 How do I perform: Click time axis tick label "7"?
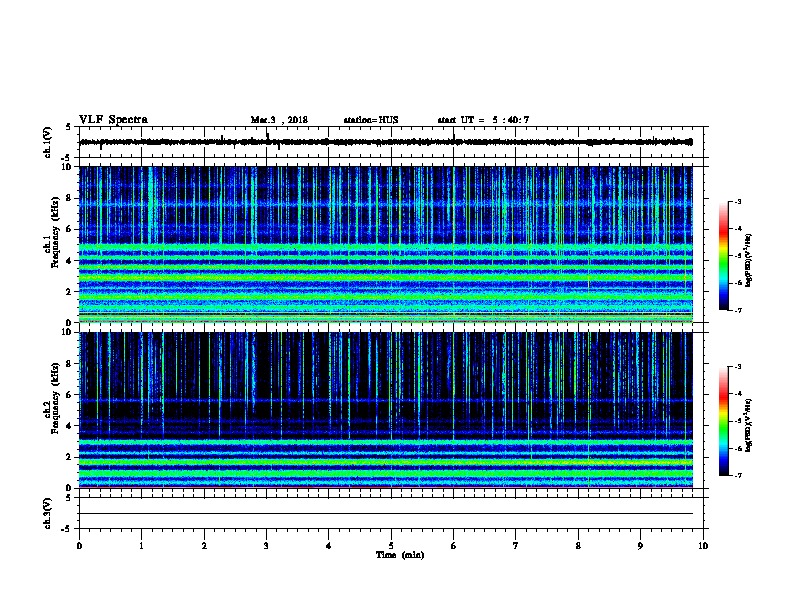(x=516, y=546)
